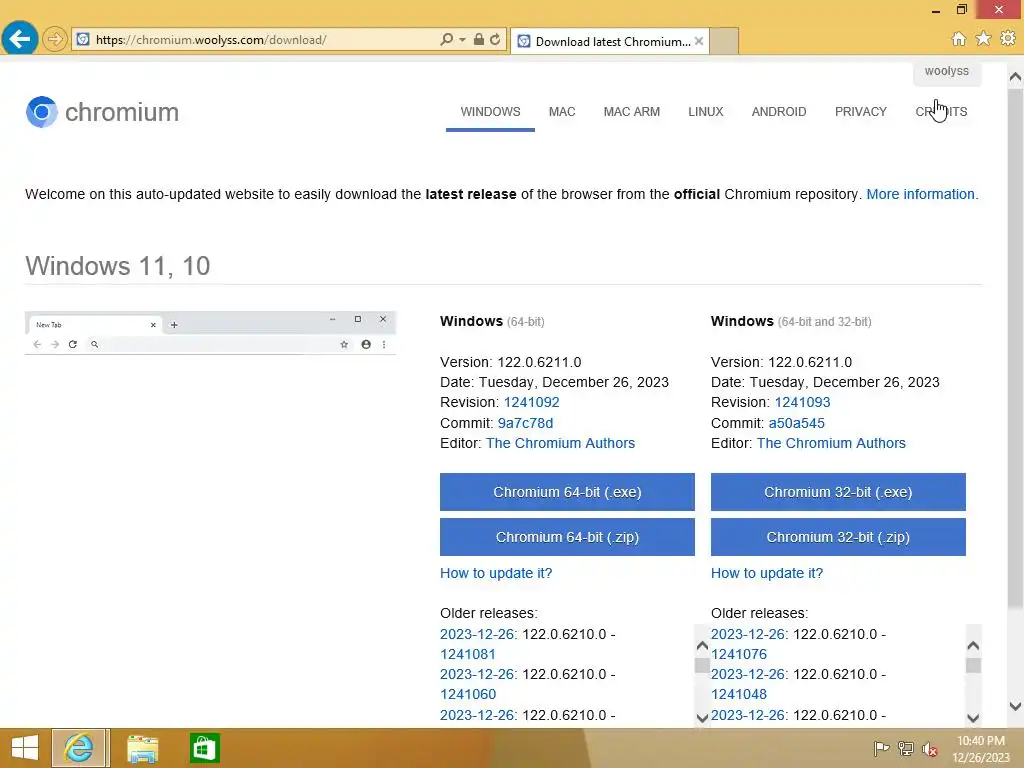
Task: Click Internet Explorer taskbar icon
Action: point(79,748)
